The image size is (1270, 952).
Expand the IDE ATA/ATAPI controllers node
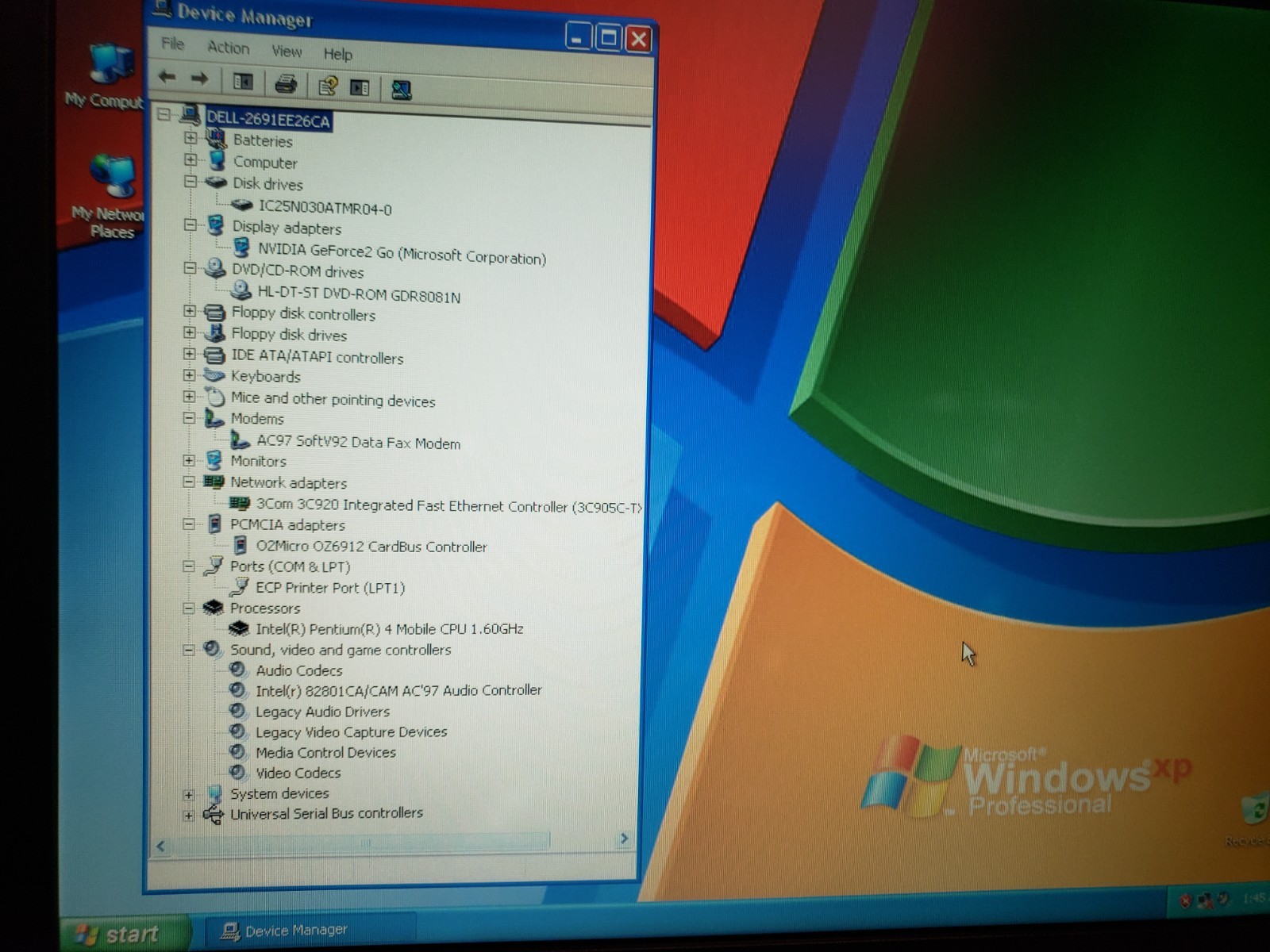pyautogui.click(x=190, y=354)
